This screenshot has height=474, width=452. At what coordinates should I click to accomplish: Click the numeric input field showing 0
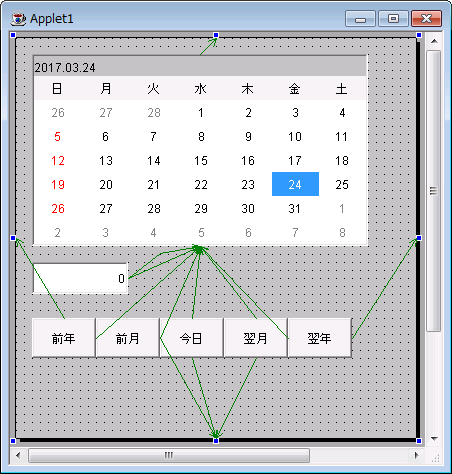[80, 278]
